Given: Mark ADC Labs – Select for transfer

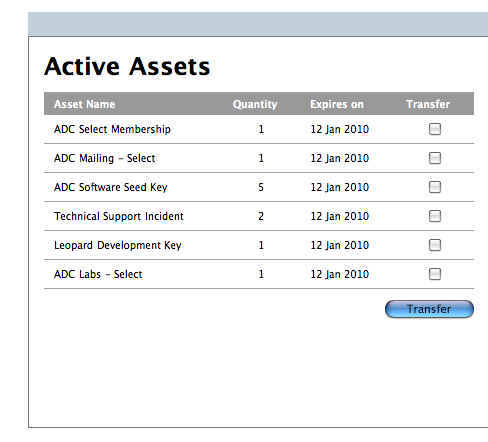Looking at the screenshot, I should pyautogui.click(x=435, y=274).
